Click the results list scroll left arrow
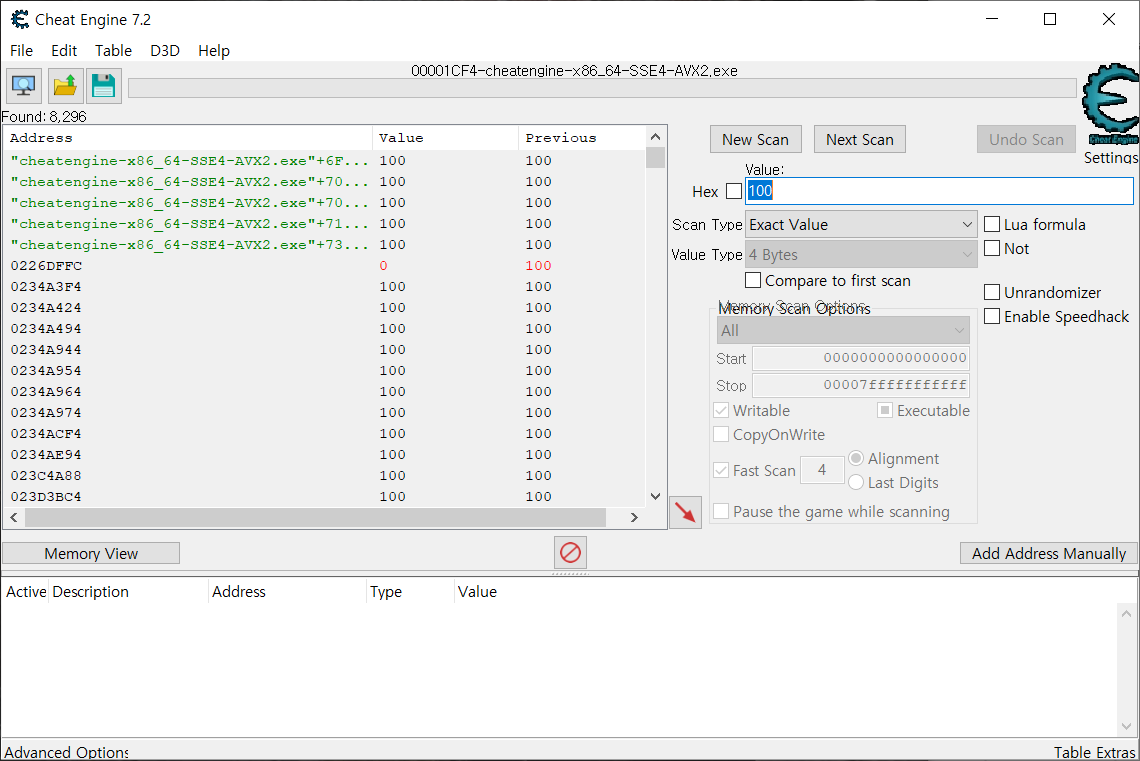 tap(14, 518)
